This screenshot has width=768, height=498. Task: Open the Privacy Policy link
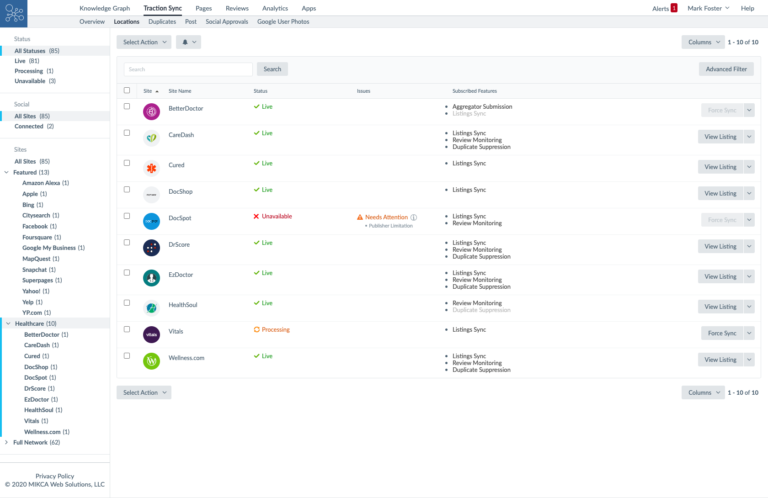54,476
